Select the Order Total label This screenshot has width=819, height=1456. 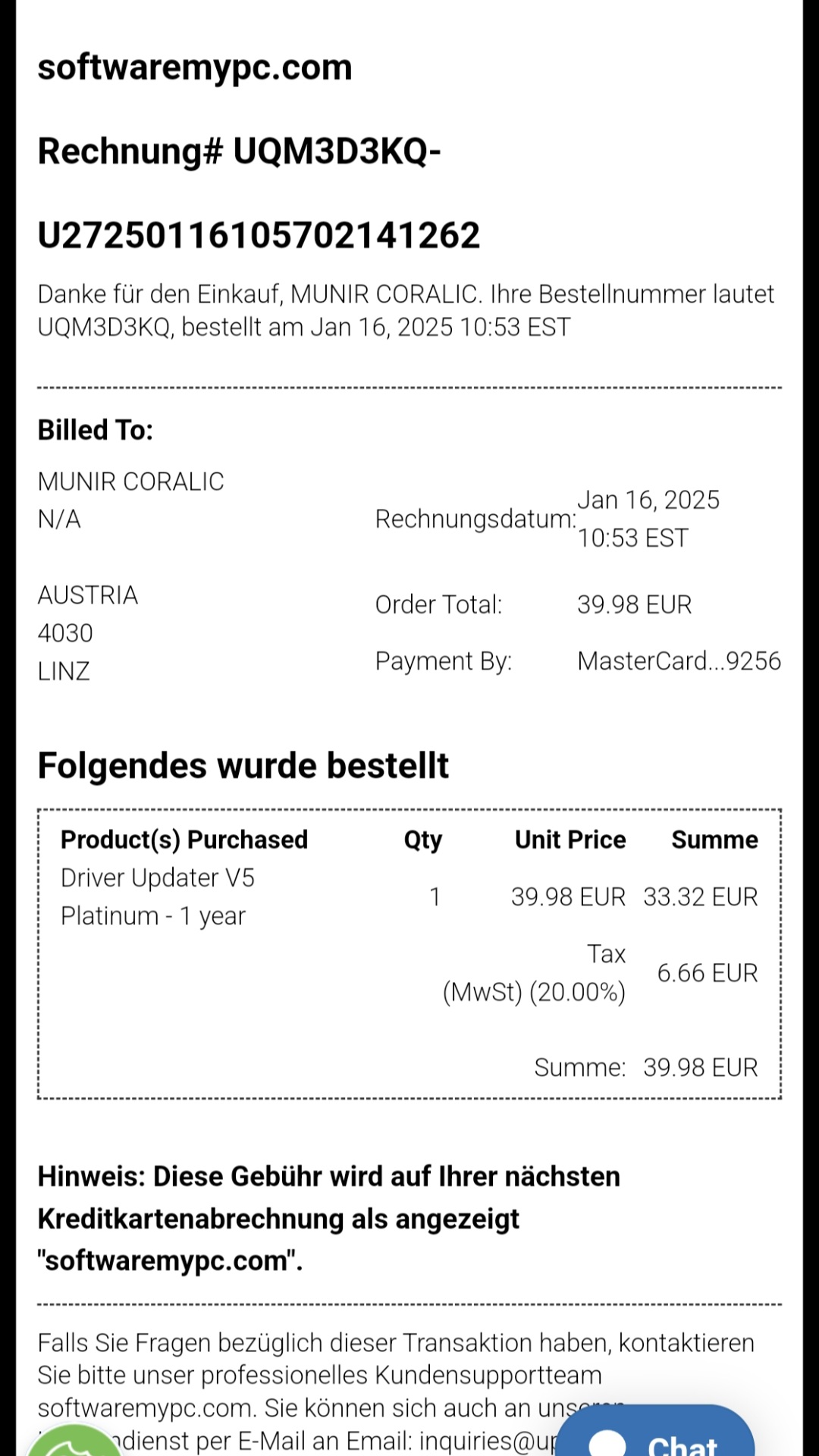coord(438,604)
